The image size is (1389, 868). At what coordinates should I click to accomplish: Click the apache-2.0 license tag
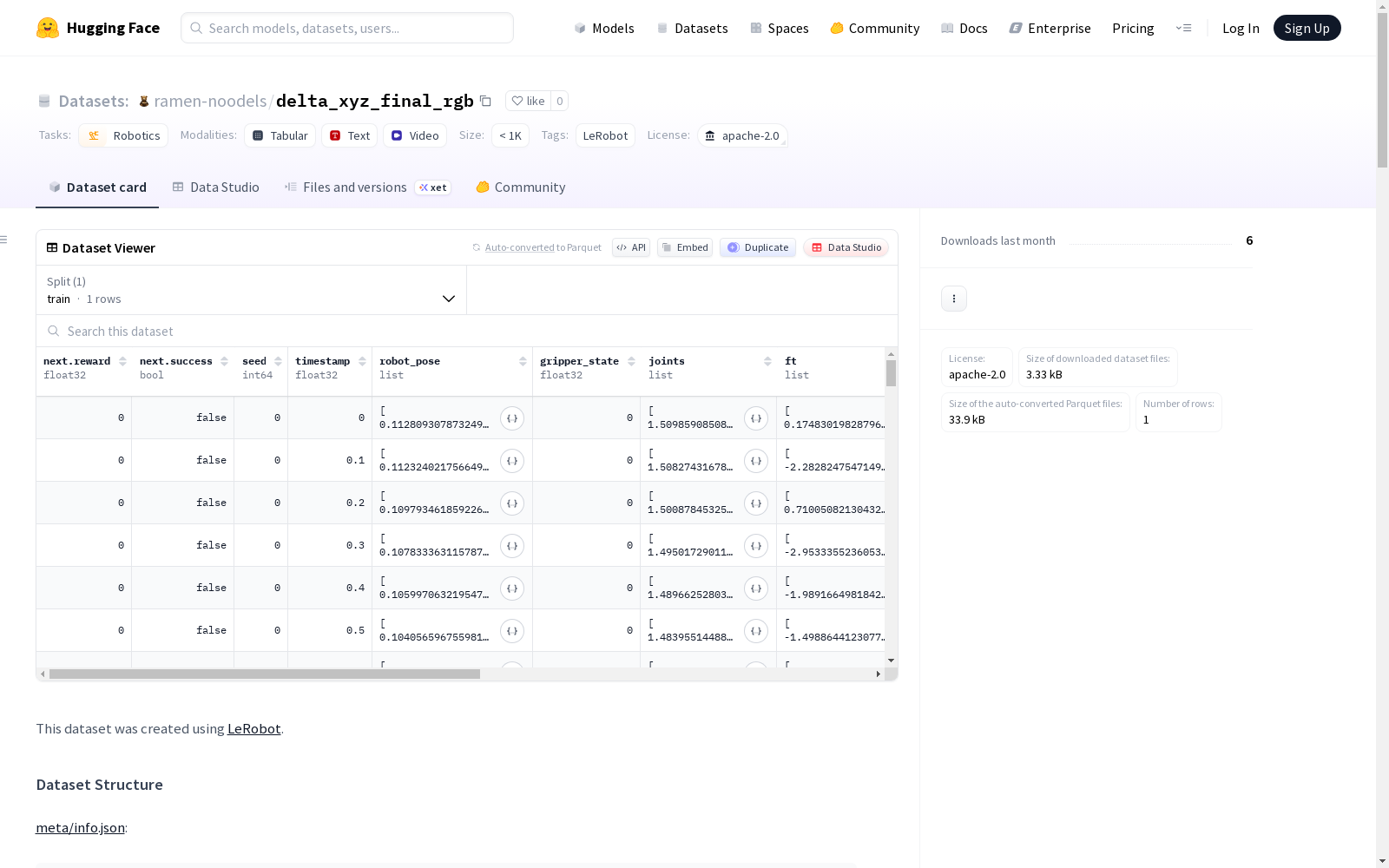742,135
